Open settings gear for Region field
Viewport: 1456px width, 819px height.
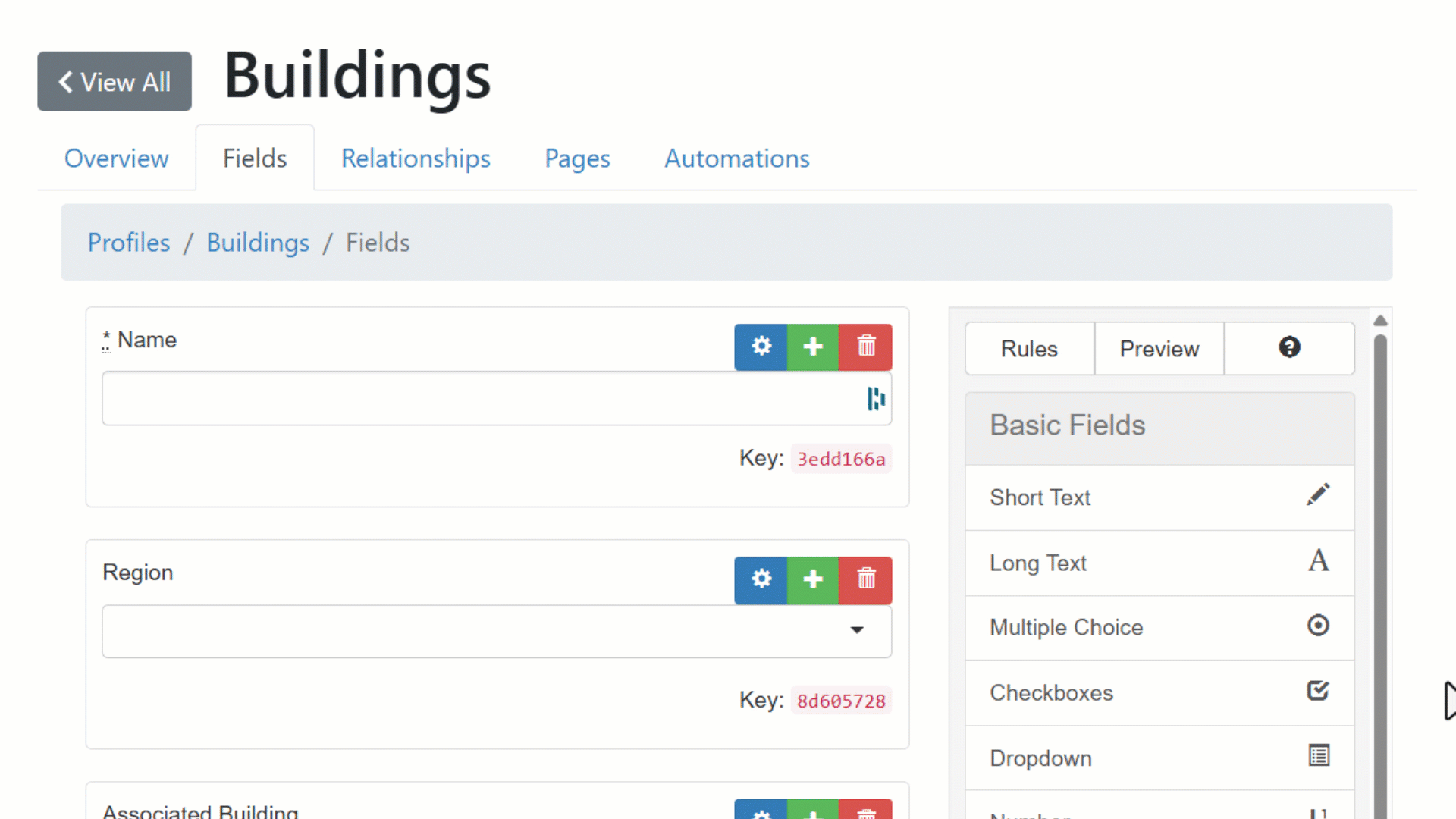click(761, 580)
